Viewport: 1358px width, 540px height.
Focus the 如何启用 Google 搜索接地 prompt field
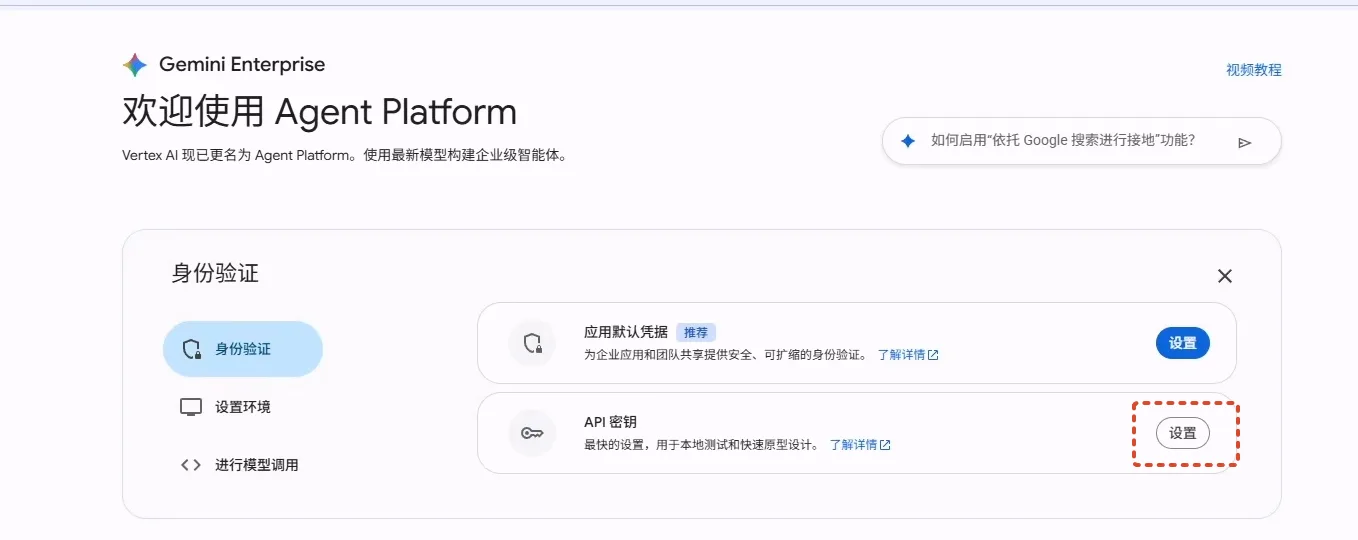click(1081, 142)
